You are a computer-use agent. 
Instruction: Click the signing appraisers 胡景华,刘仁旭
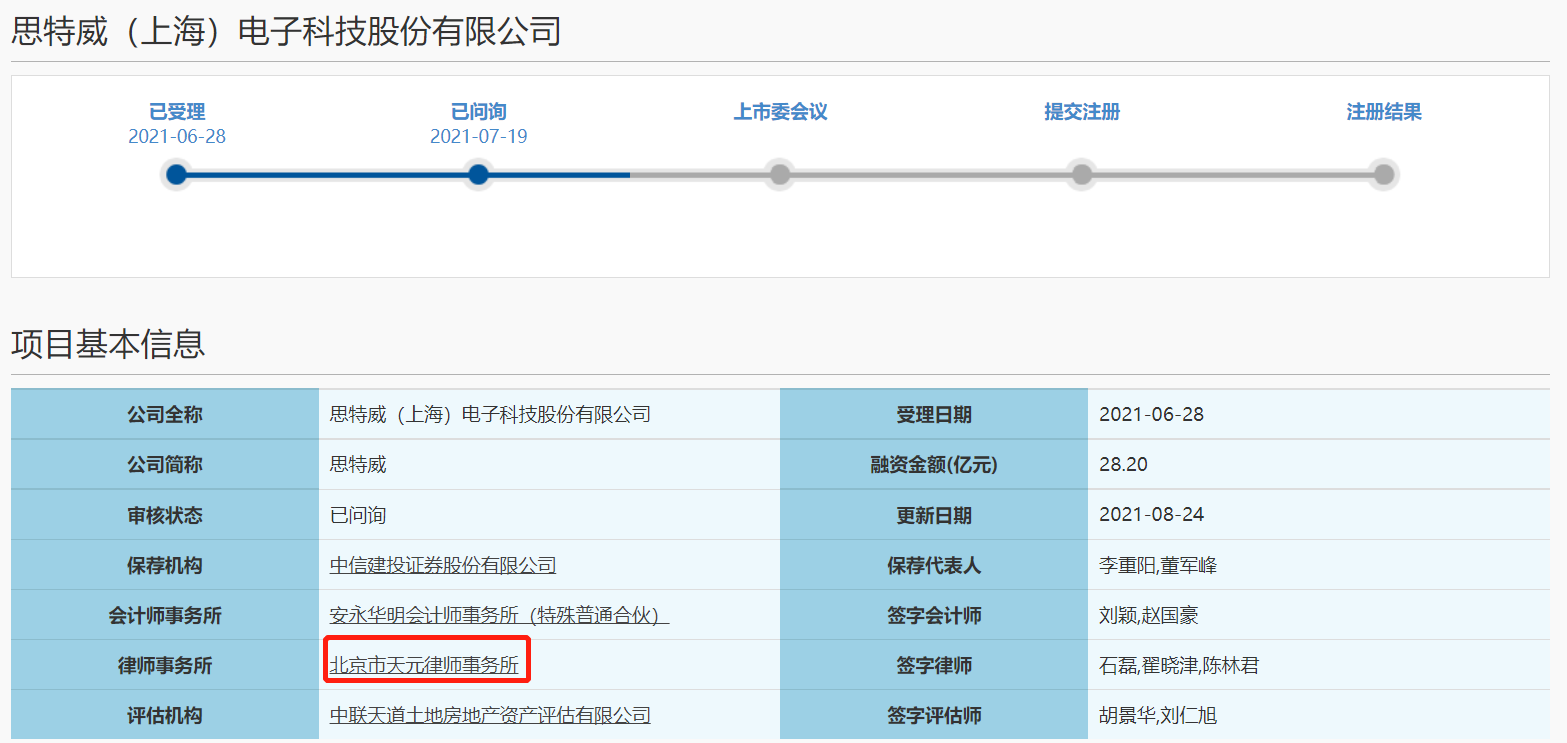coord(1158,716)
